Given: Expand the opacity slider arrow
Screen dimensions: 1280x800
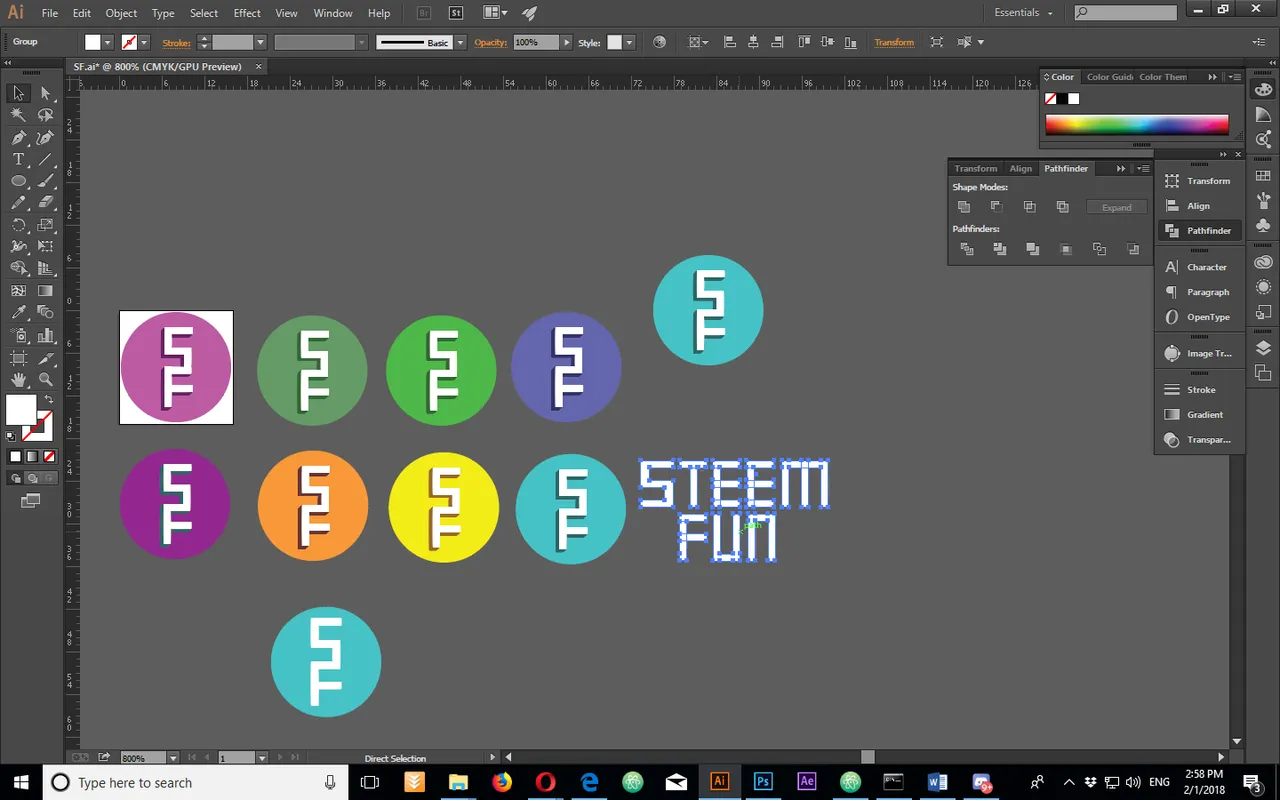Looking at the screenshot, I should (567, 42).
